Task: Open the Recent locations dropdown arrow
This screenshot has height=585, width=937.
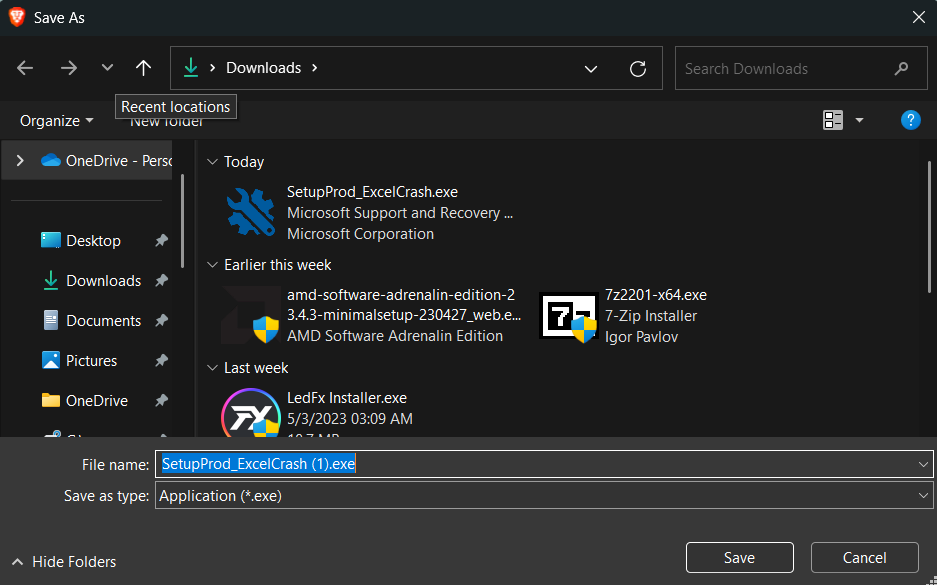Action: (x=107, y=68)
